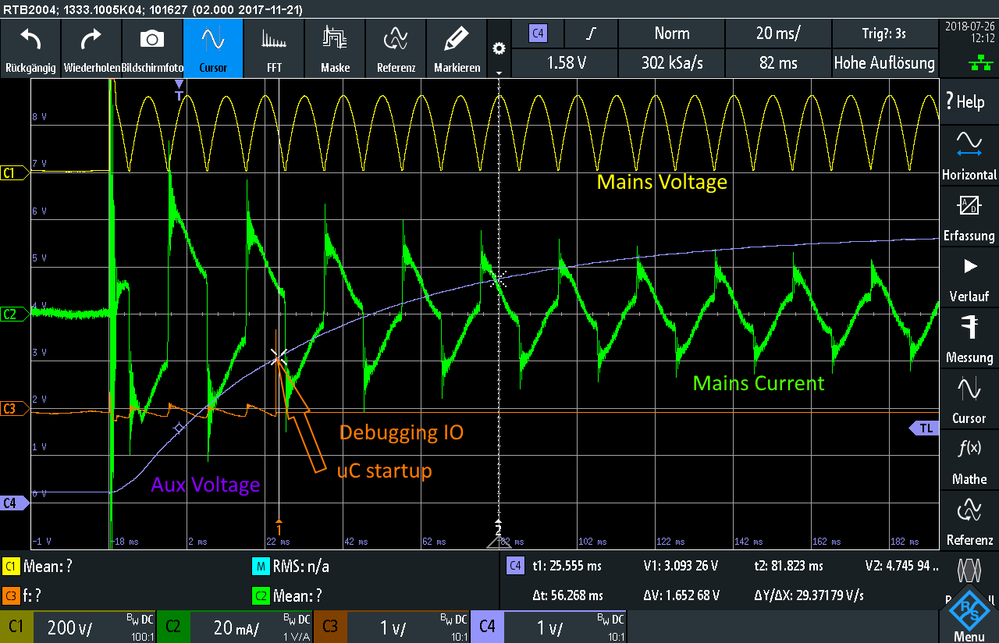Toggle channel C3 via its bottom label

click(331, 629)
